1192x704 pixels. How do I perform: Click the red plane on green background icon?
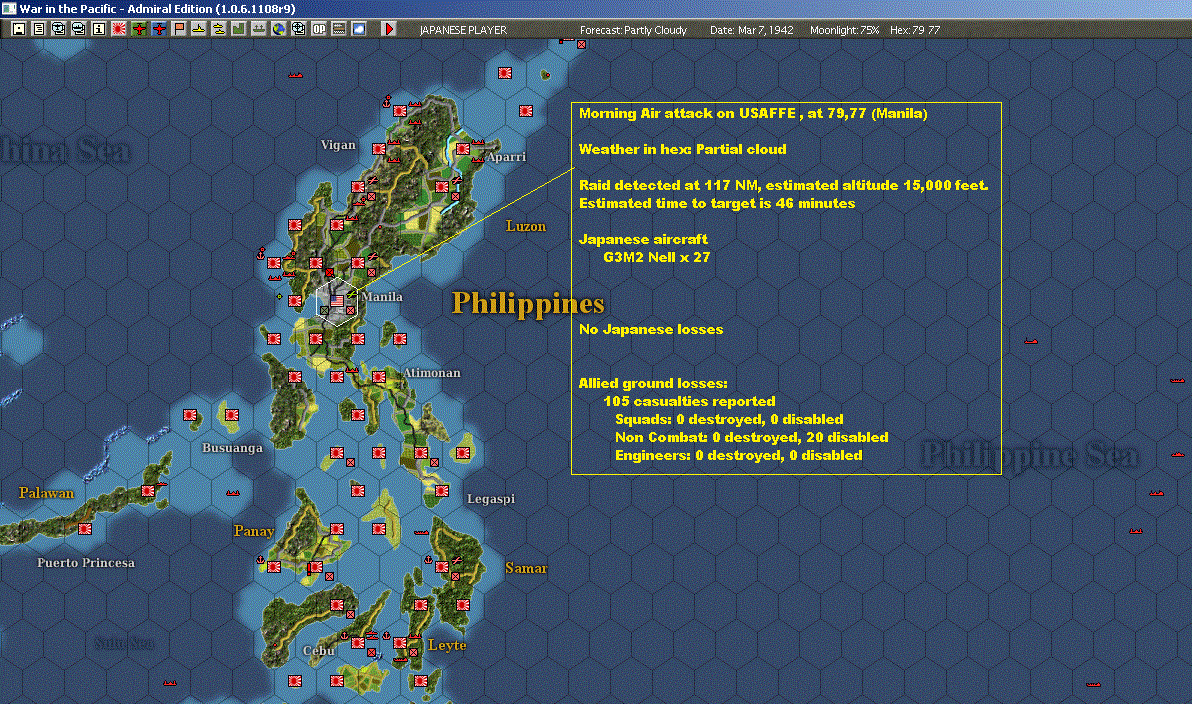pos(138,29)
